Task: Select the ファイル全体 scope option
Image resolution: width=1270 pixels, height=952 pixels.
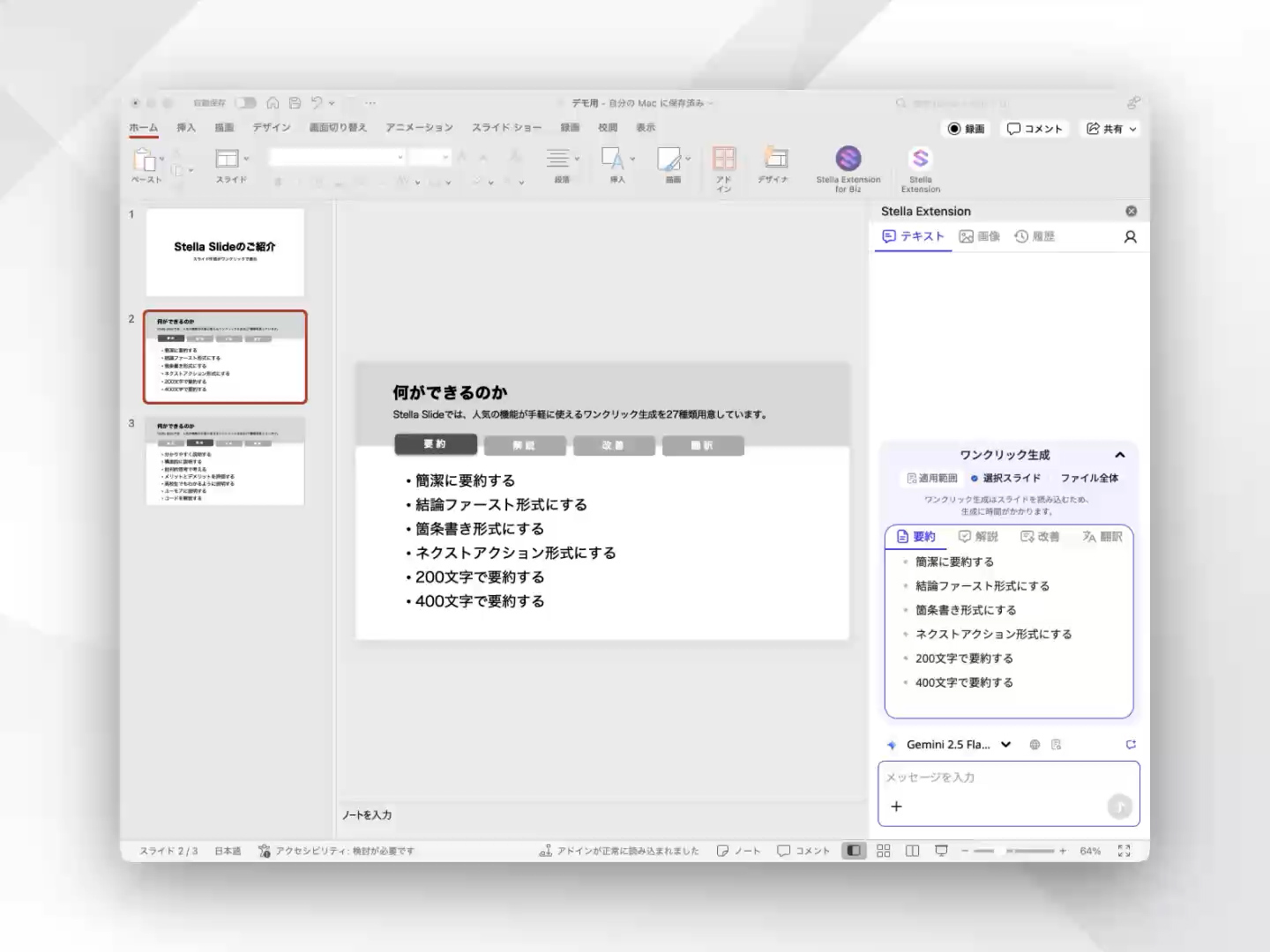Action: [x=1089, y=479]
